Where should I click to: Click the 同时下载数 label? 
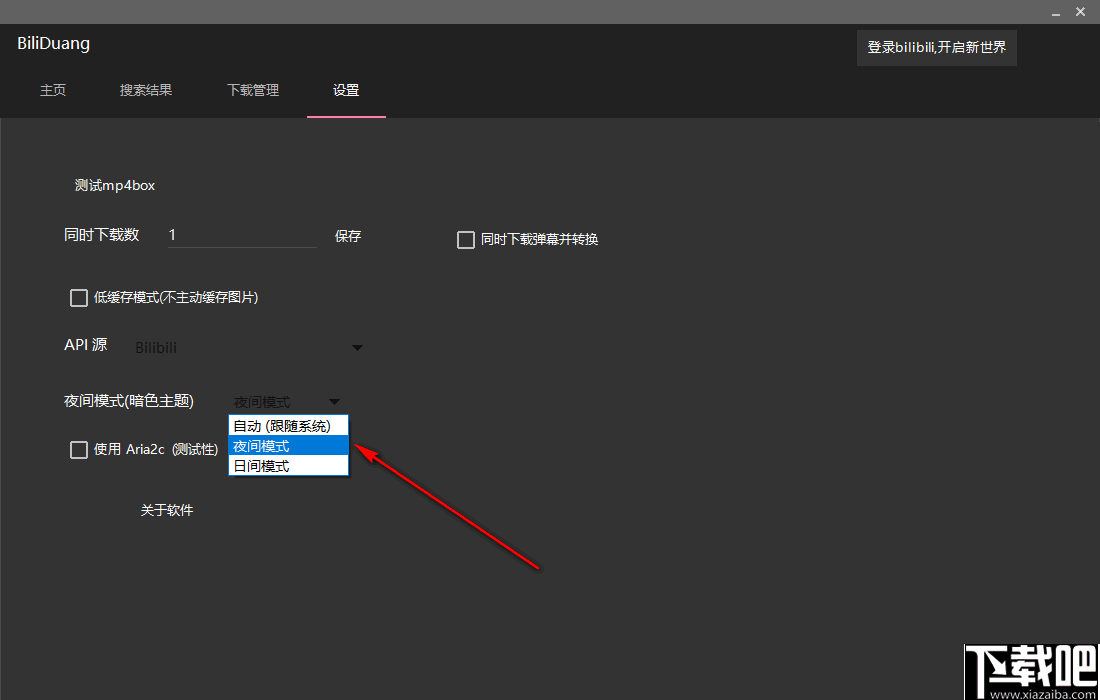click(102, 235)
